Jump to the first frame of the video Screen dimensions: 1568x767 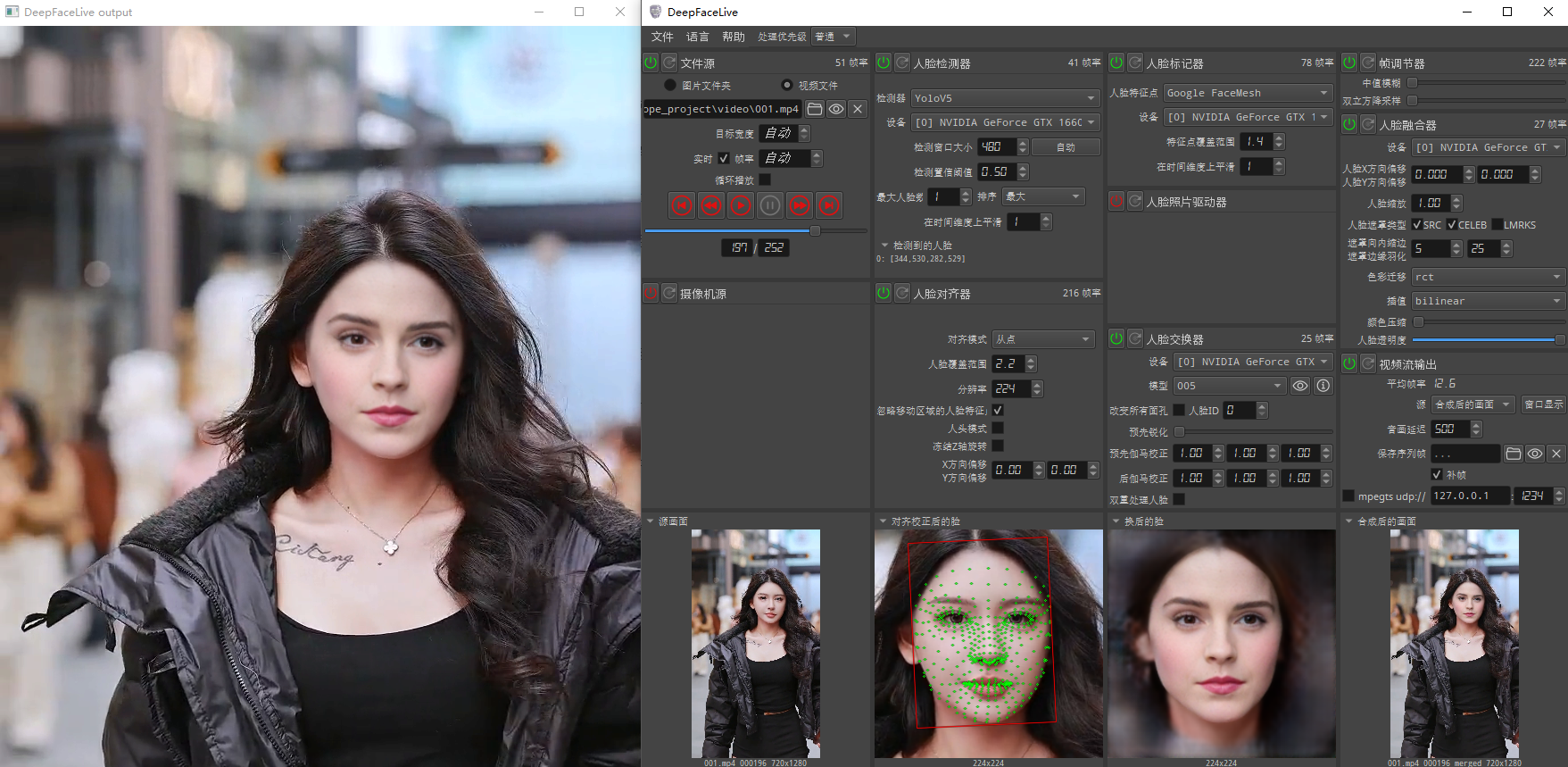[682, 205]
